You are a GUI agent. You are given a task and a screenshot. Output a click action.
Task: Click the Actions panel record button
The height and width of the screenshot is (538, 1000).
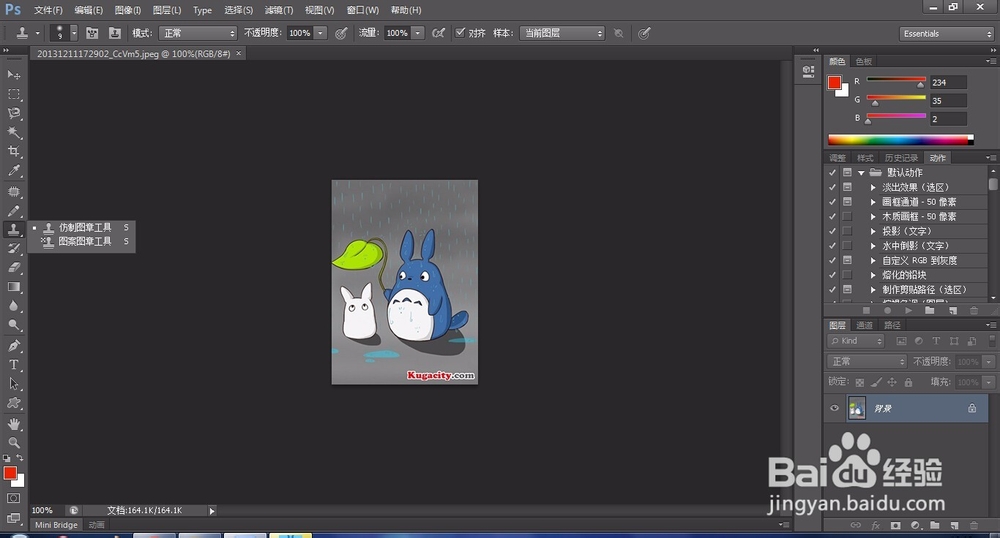(x=887, y=310)
